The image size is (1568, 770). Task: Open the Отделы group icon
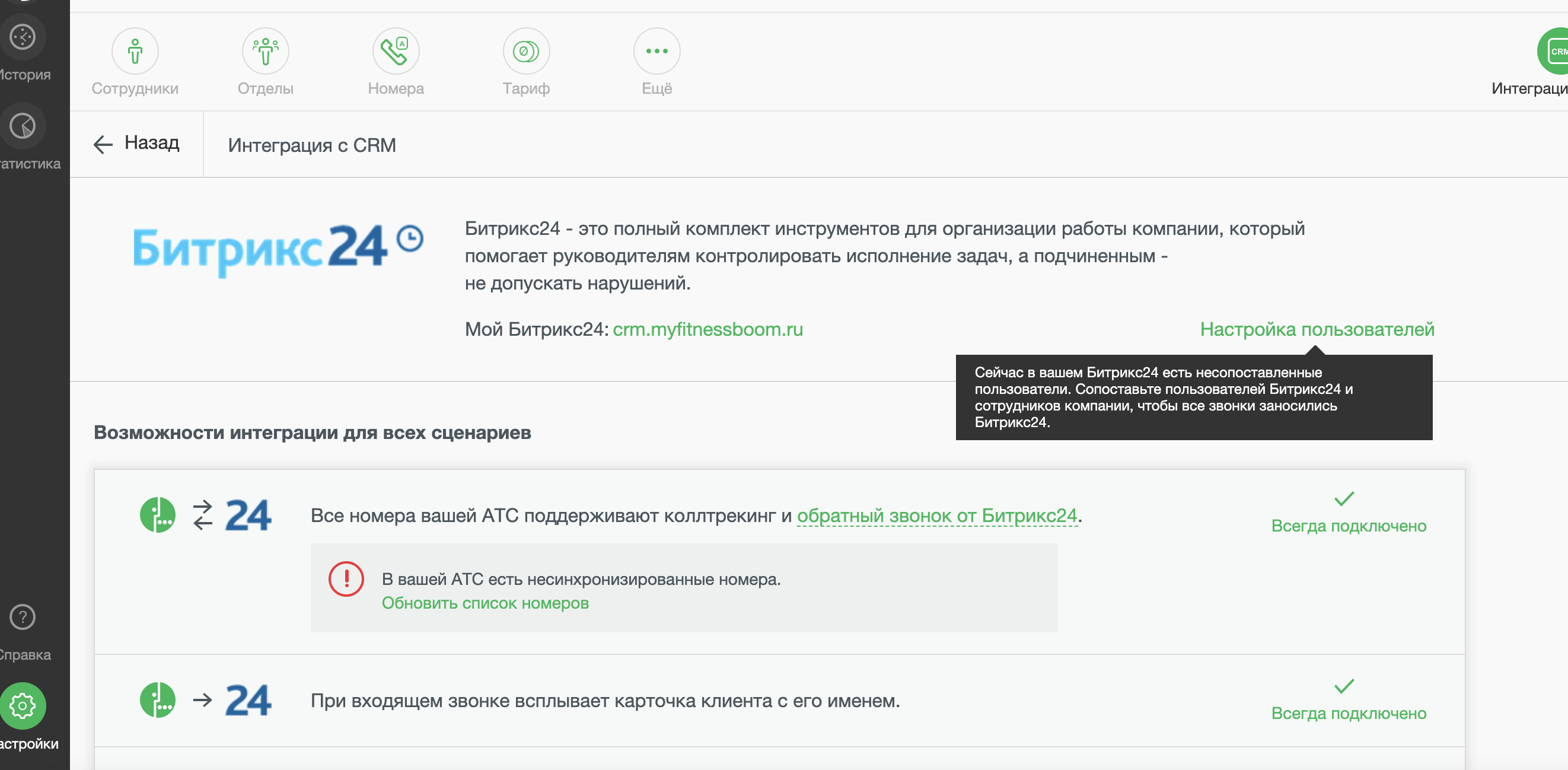pos(266,51)
